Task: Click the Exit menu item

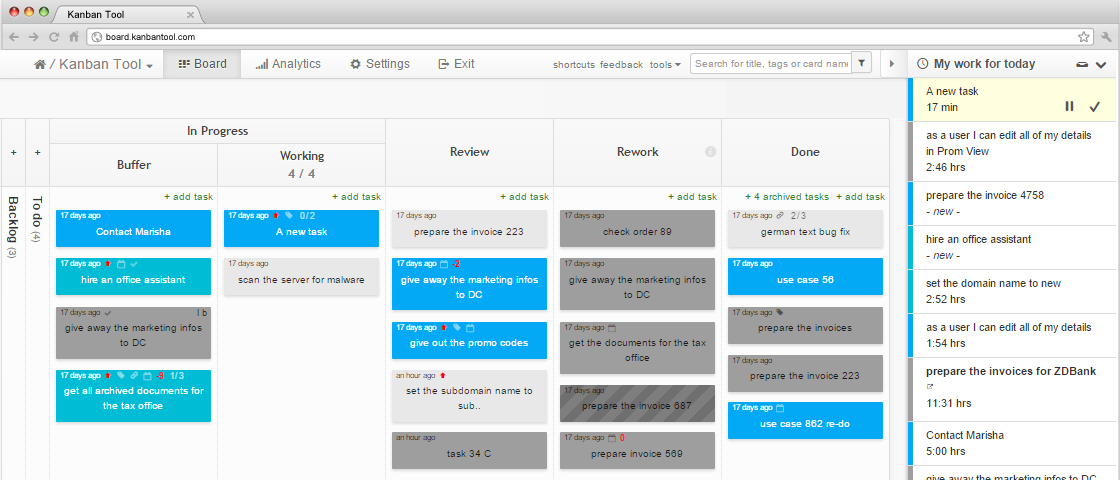Action: coord(456,64)
